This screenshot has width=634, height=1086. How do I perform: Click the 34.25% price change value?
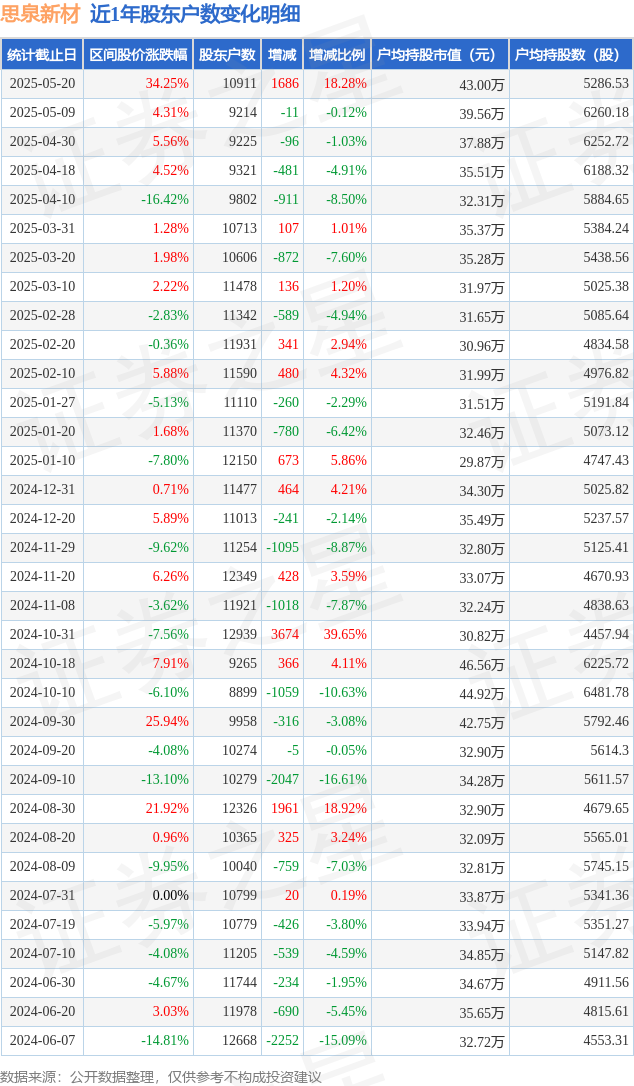click(x=167, y=83)
